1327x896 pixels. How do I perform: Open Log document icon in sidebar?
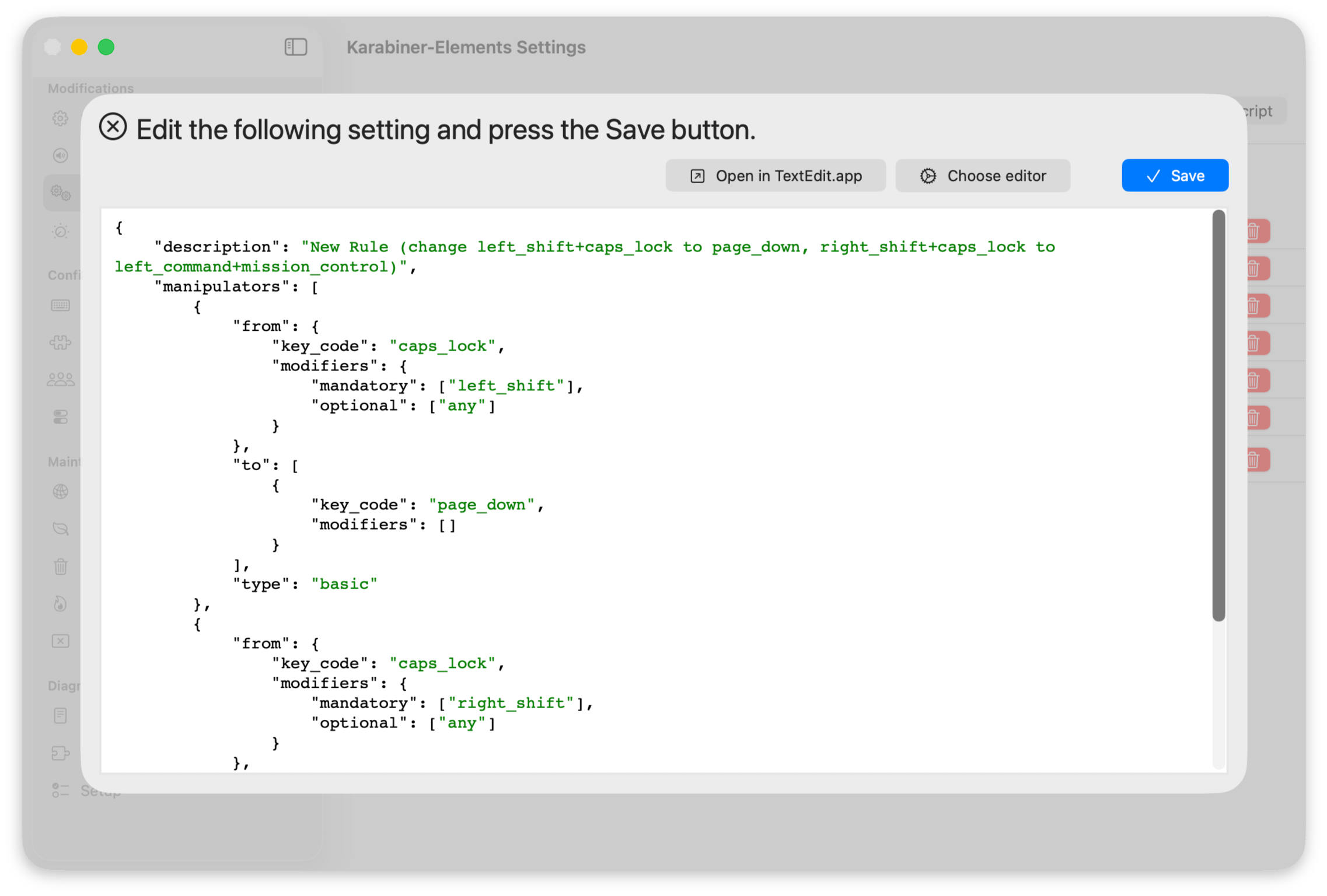click(60, 716)
